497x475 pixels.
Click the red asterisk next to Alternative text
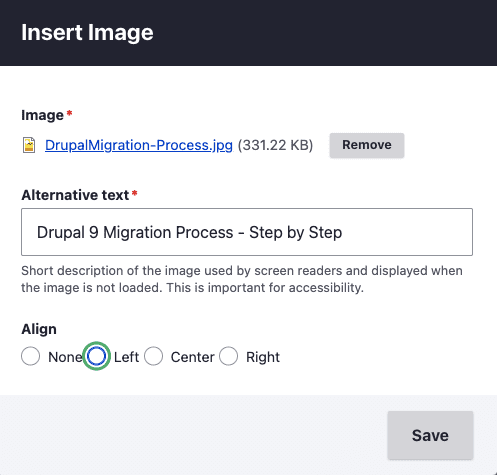134,193
